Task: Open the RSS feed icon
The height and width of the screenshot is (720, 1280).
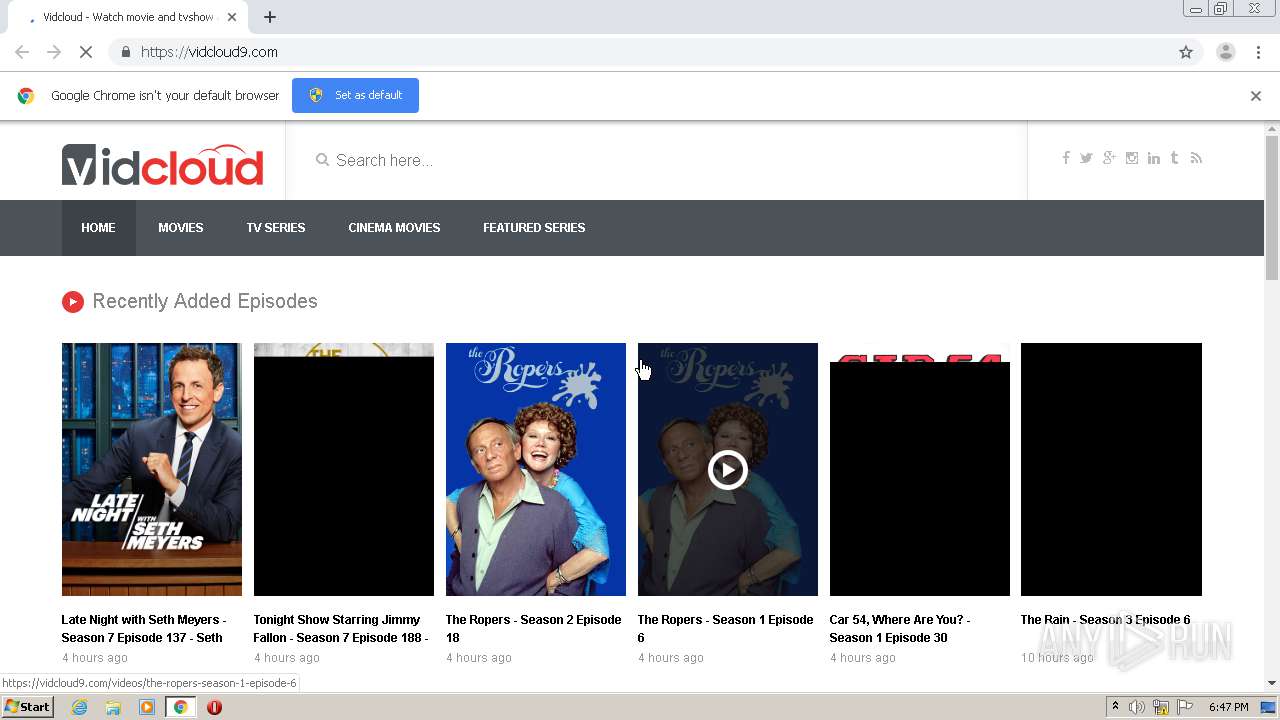Action: click(1196, 158)
